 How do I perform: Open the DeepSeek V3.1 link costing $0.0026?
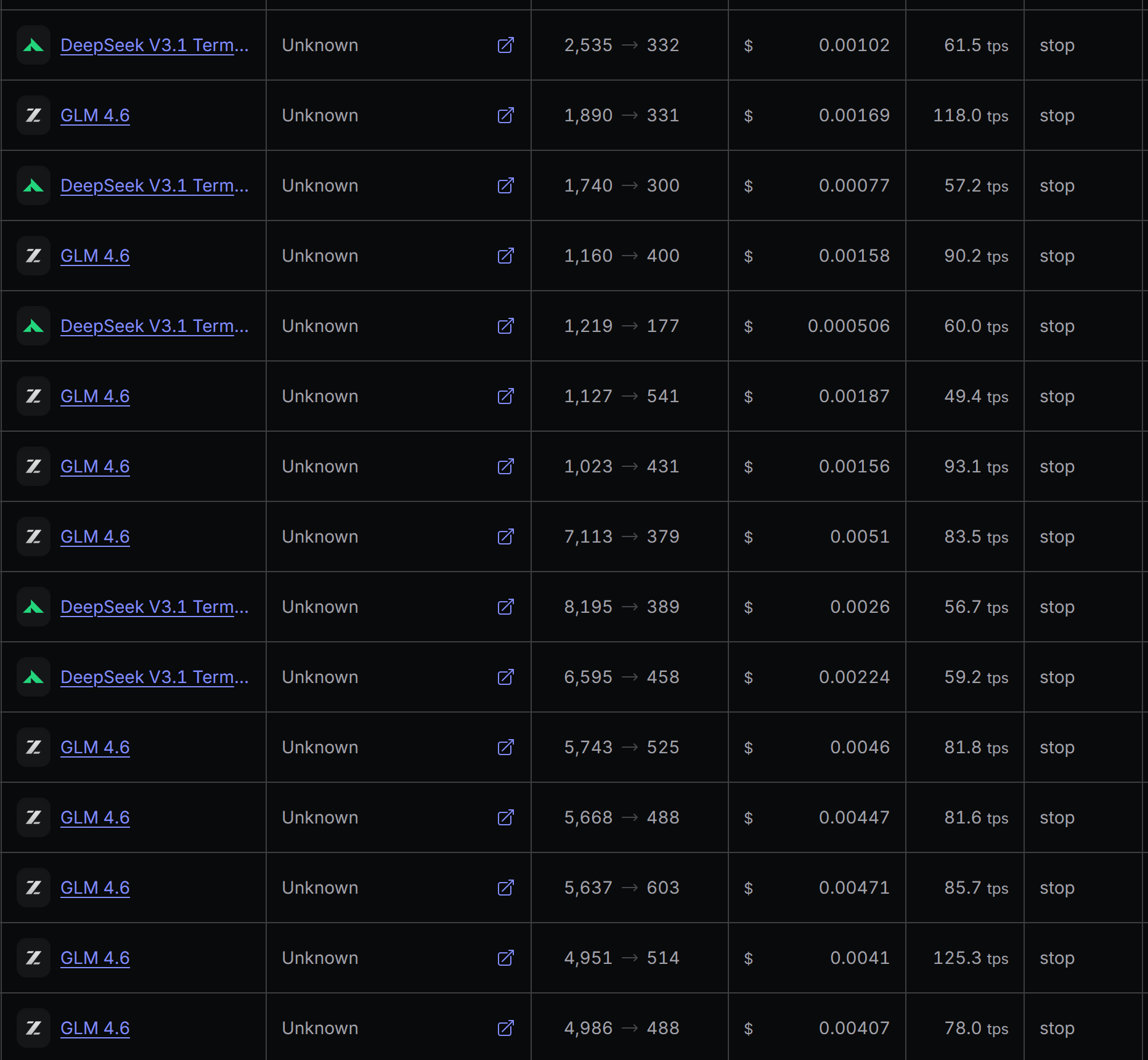(155, 607)
